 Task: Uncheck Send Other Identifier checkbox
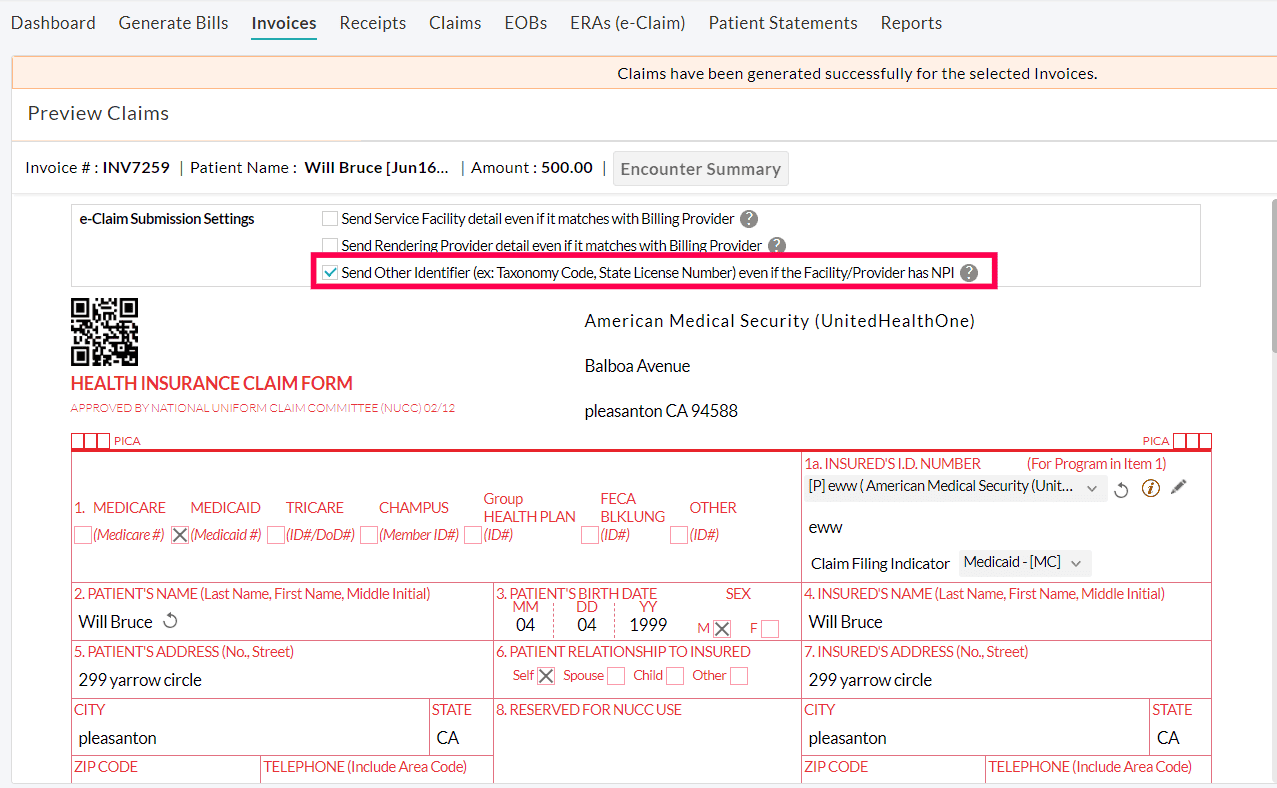(x=330, y=273)
